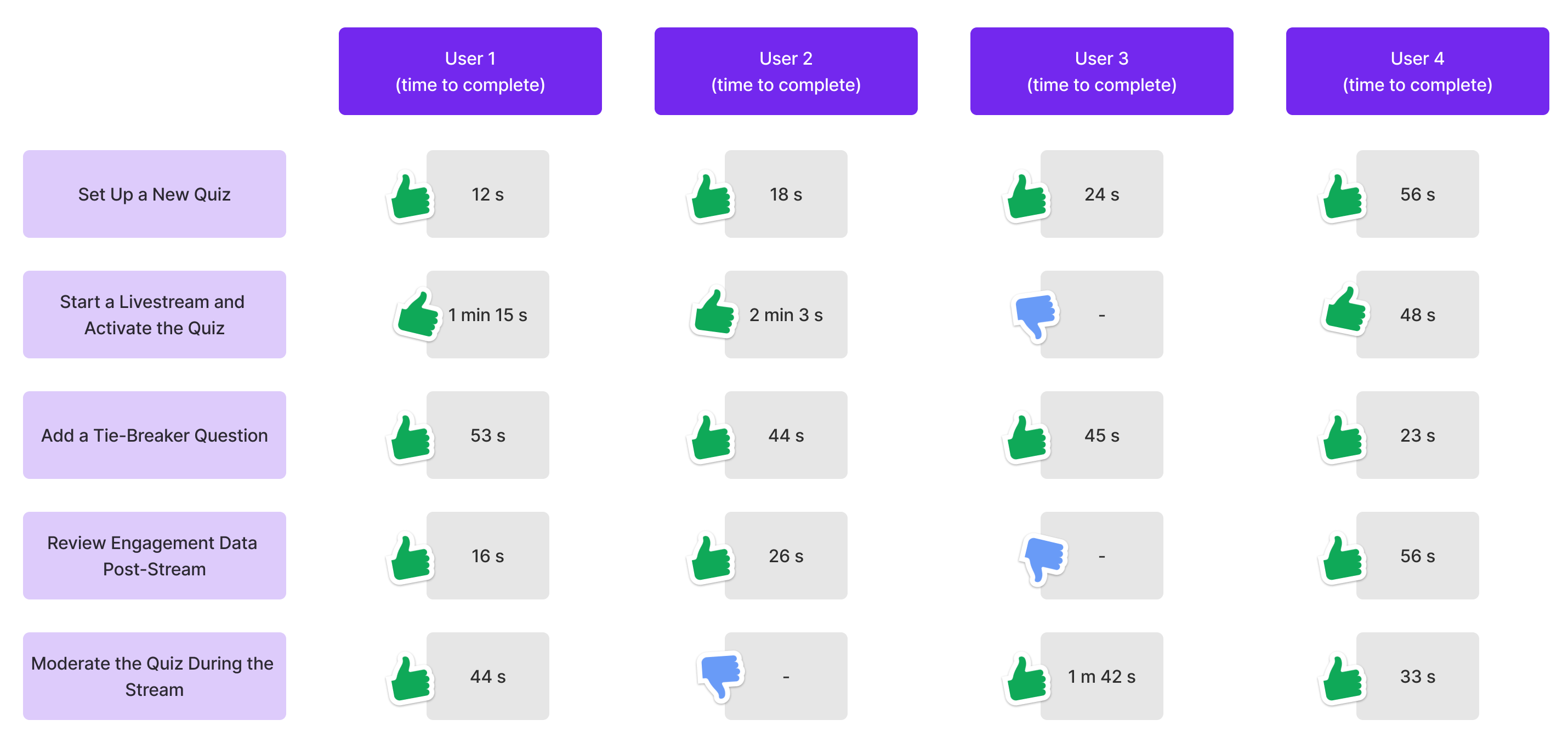Click the 12 s time cell
The image size is (1568, 737).
coord(487,194)
